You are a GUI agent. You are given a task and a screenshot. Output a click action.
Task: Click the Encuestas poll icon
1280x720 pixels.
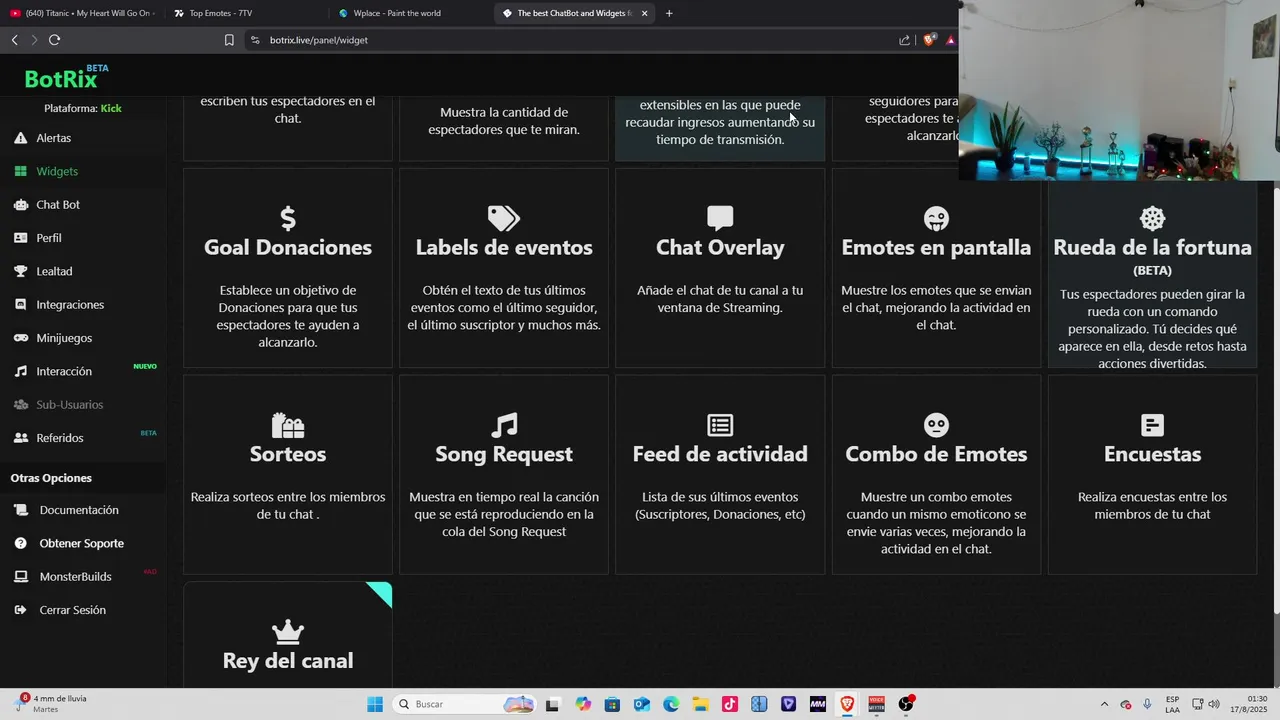click(1152, 425)
